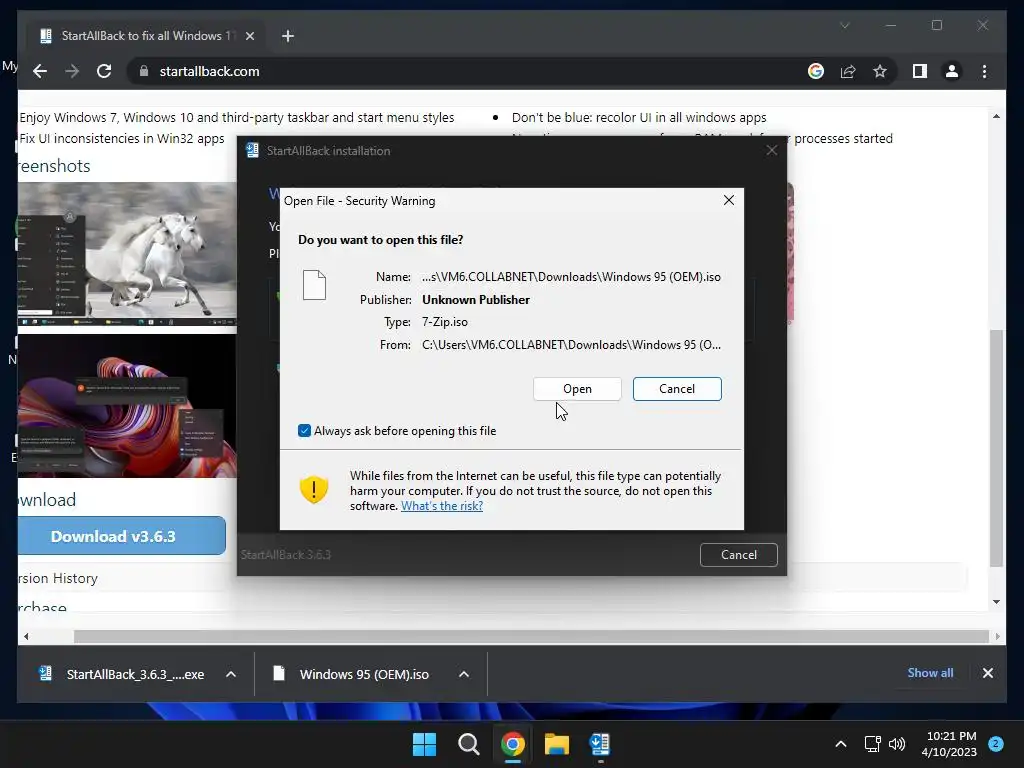View the colorful swirl screenshot thumbnail
Image resolution: width=1024 pixels, height=768 pixels.
127,405
